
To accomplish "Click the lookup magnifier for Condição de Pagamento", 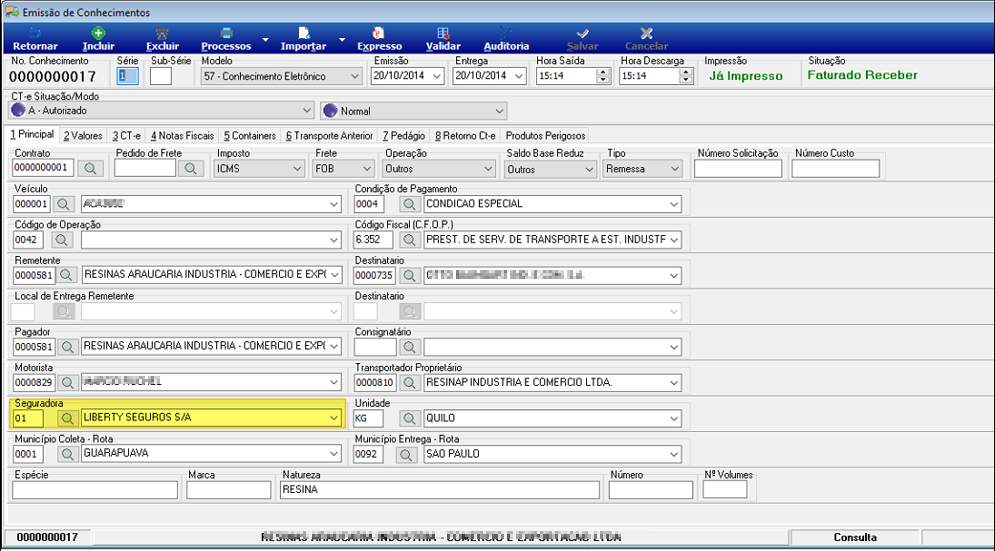I will coord(410,204).
